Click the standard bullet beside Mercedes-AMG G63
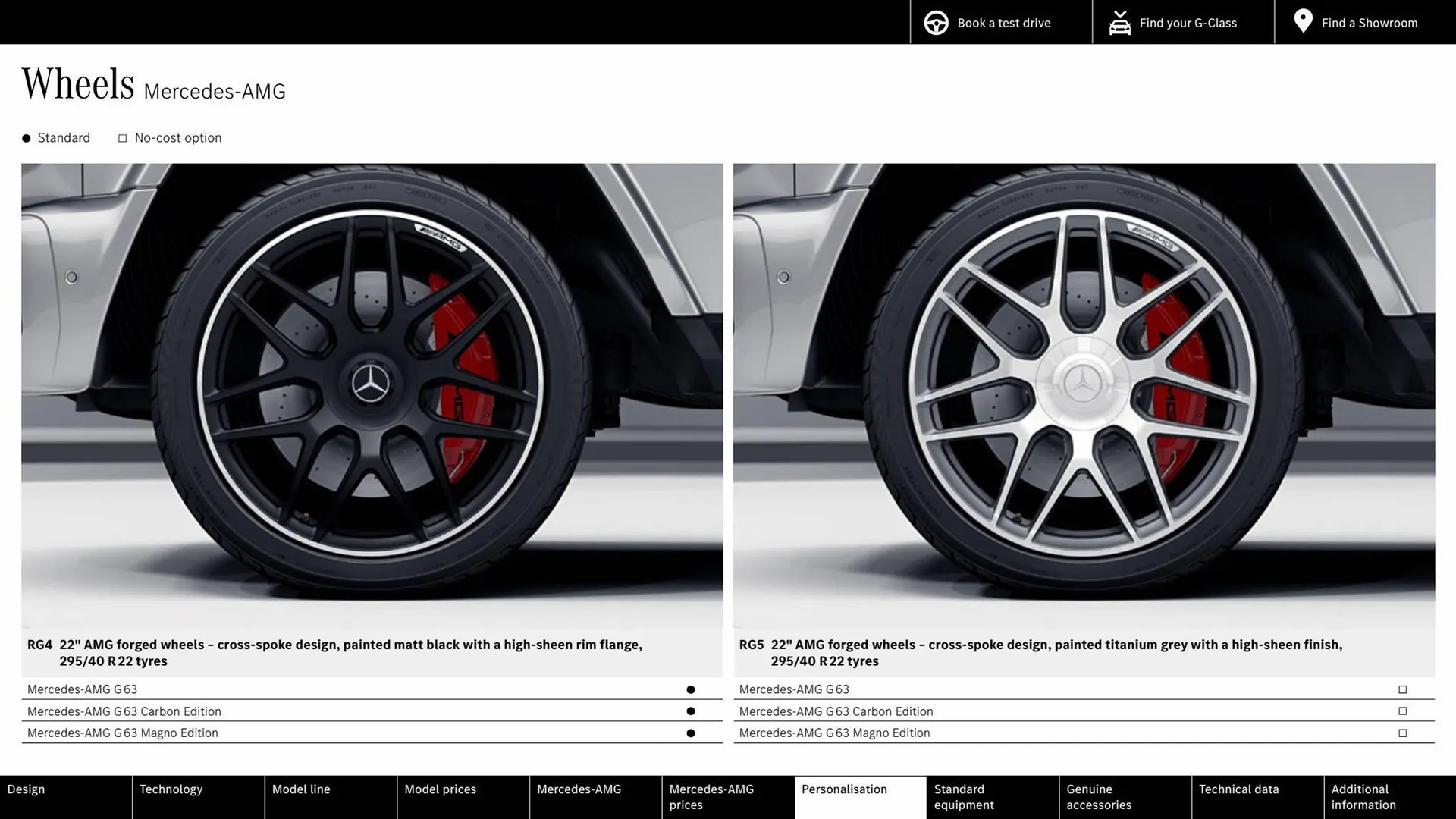 [689, 689]
